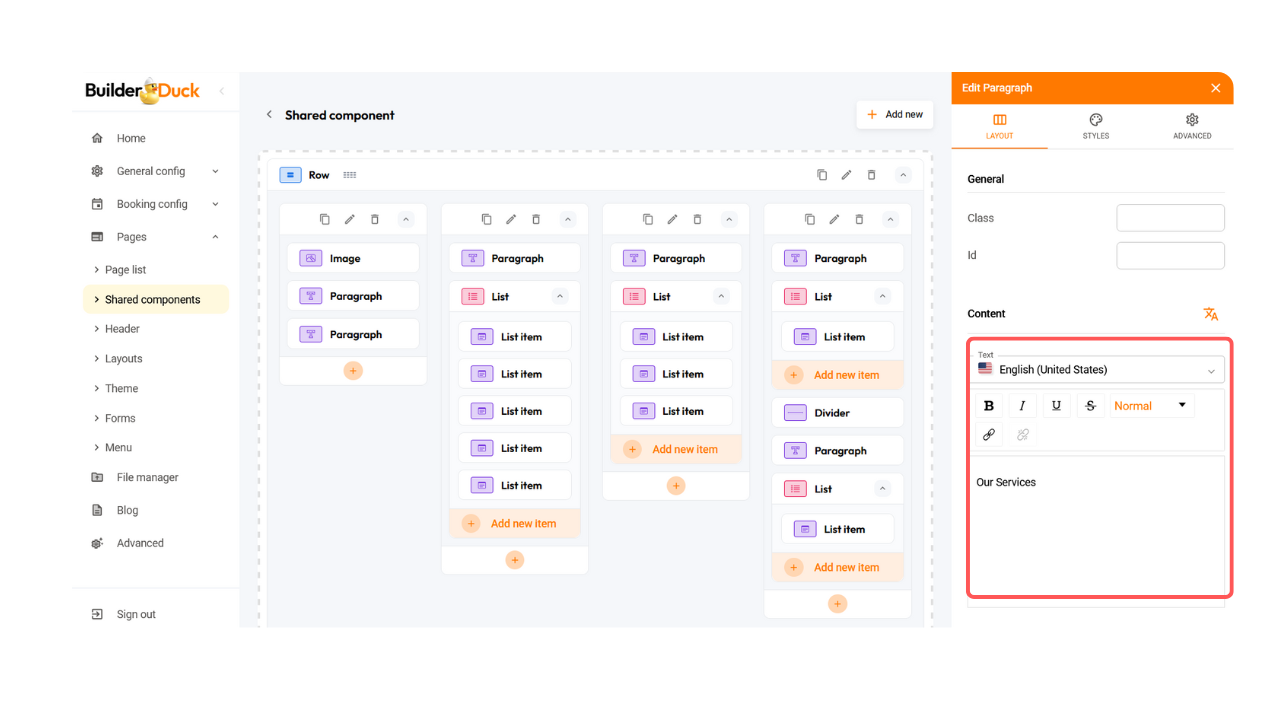1280x720 pixels.
Task: Collapse the Row component
Action: [903, 175]
